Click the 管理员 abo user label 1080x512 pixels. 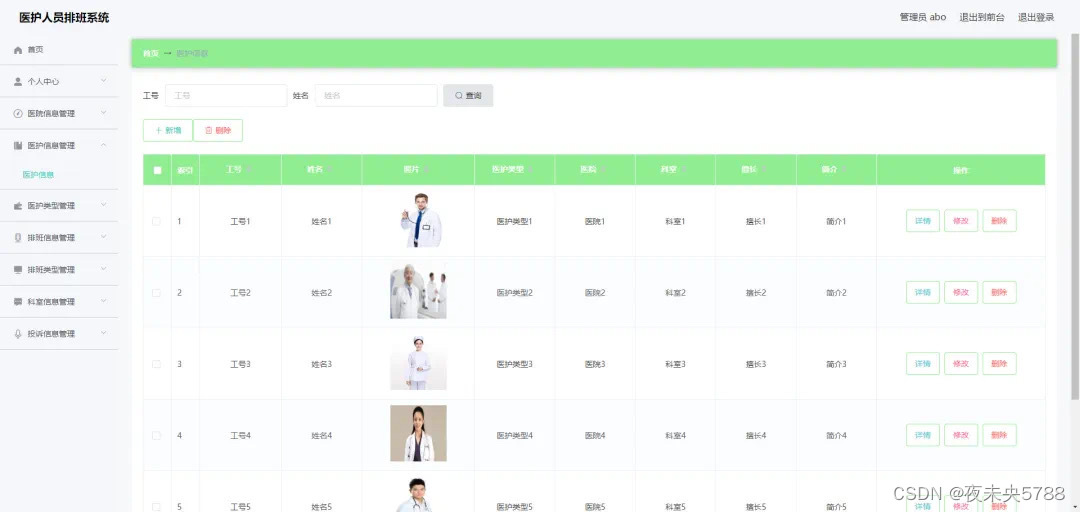[923, 17]
